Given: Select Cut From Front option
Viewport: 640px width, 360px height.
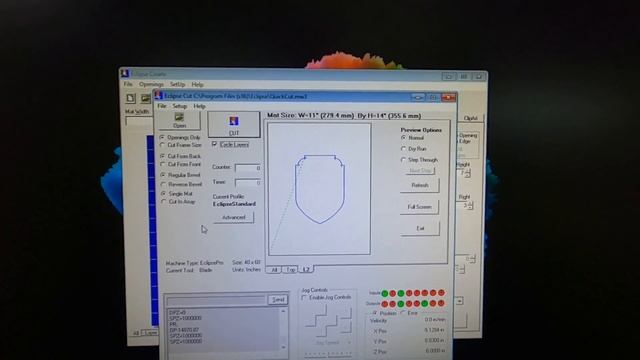Looking at the screenshot, I should [180, 164].
